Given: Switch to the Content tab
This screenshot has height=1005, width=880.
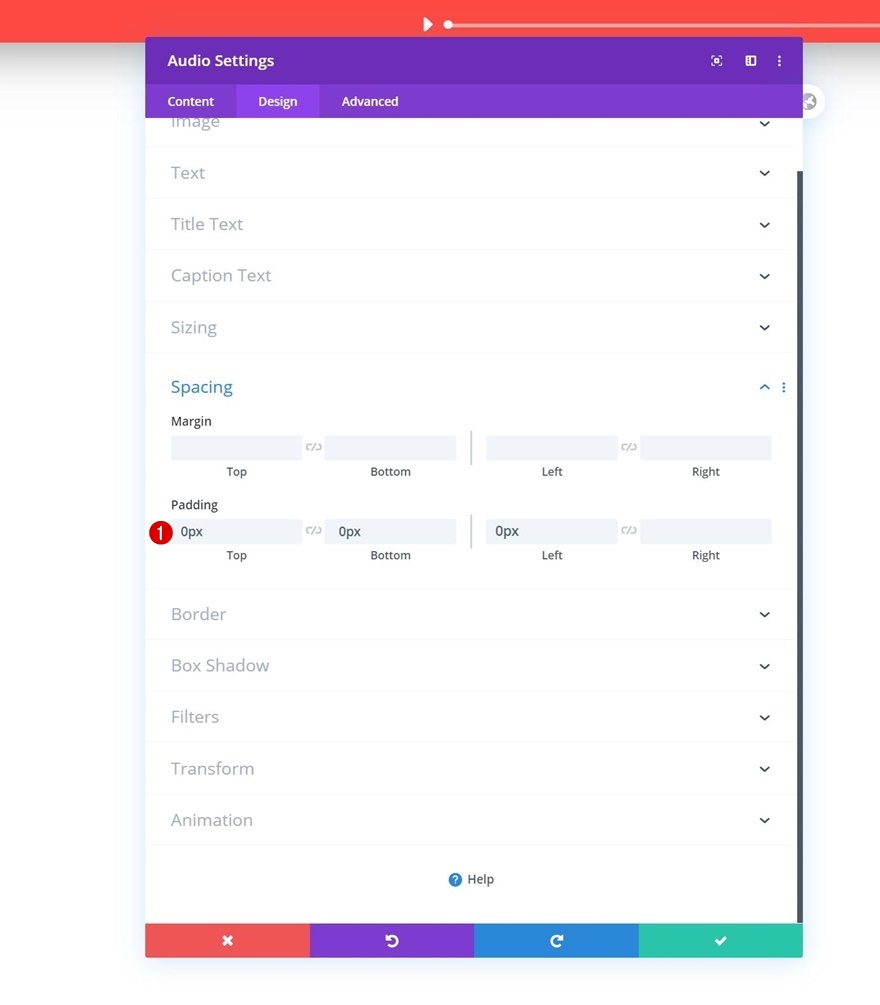Looking at the screenshot, I should tap(190, 101).
